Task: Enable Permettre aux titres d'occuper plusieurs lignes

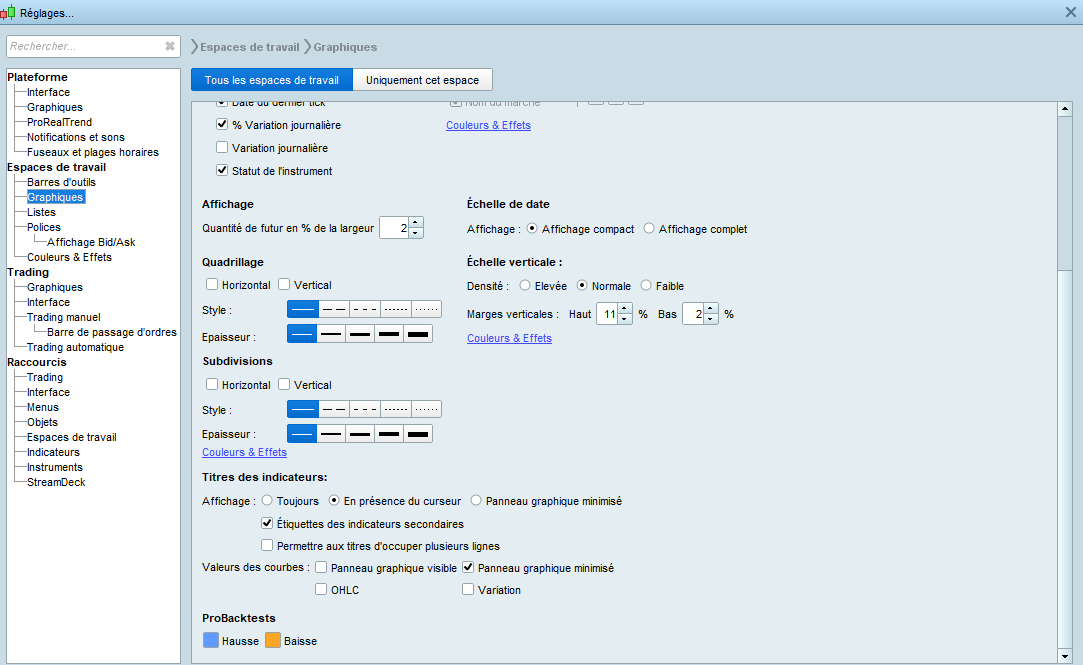Action: pyautogui.click(x=267, y=545)
